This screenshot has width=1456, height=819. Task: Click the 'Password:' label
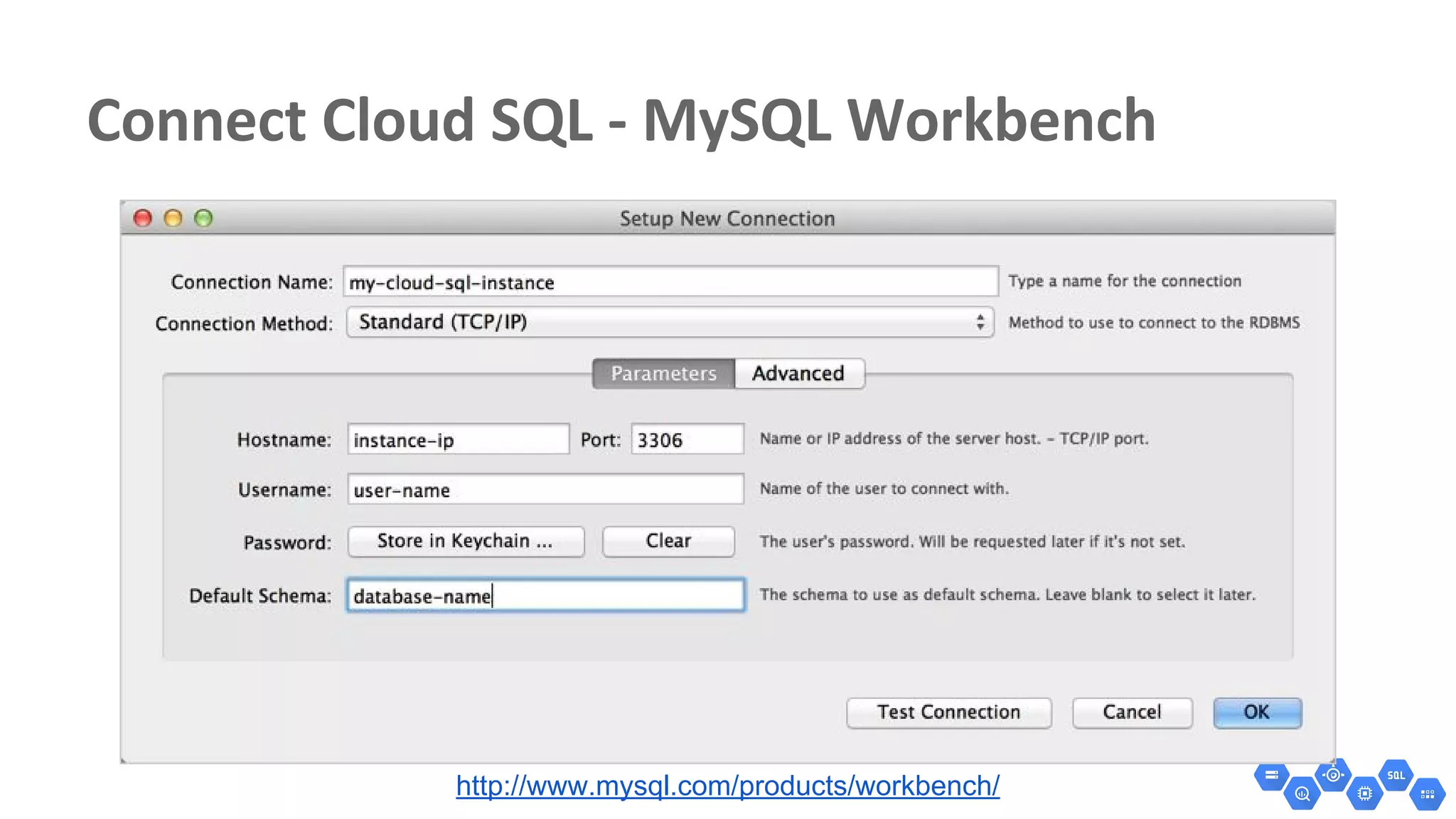click(287, 543)
